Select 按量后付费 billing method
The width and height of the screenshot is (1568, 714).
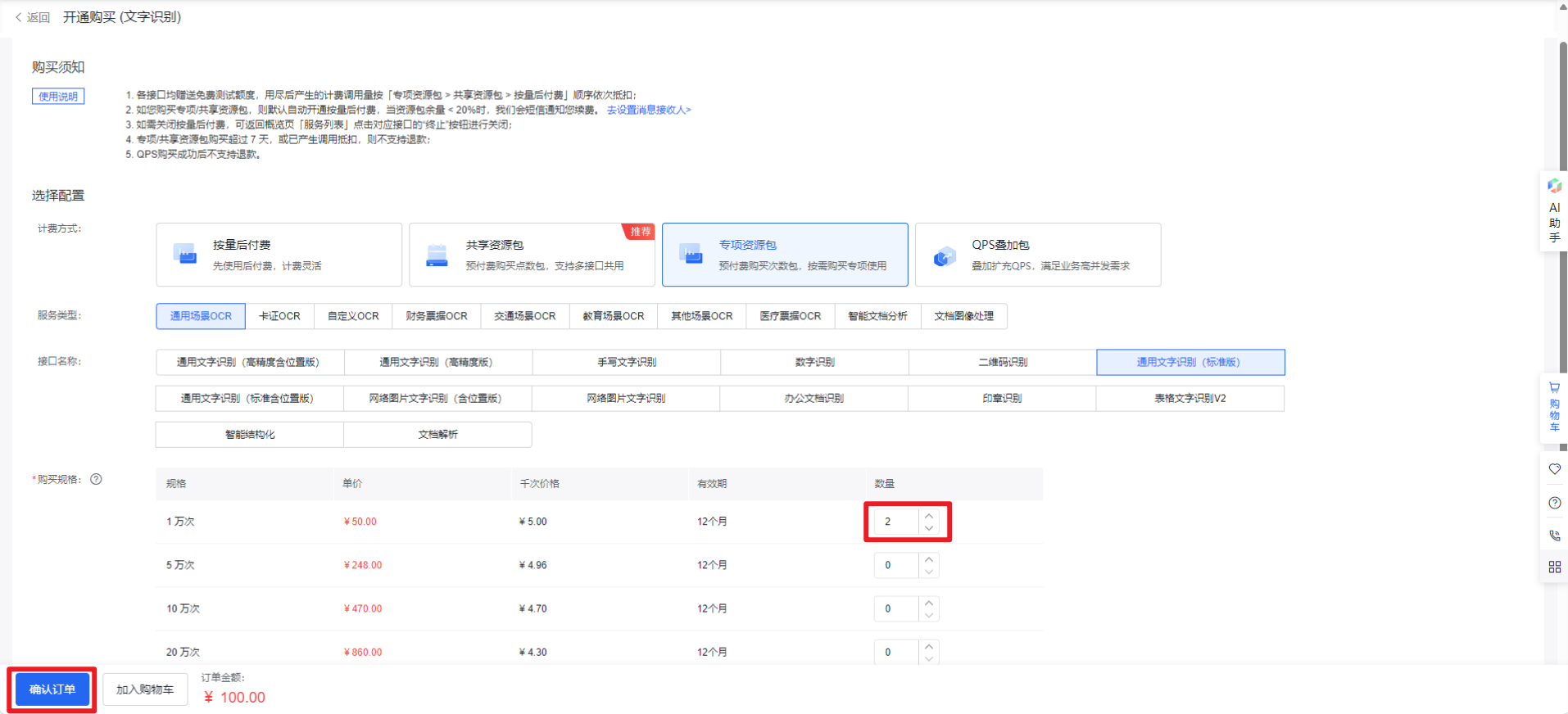(279, 255)
